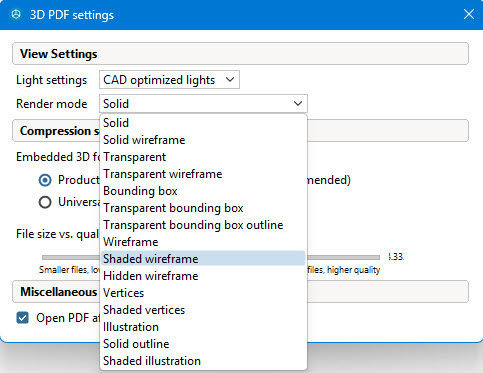Select Transparent wireframe option

[x=203, y=174]
